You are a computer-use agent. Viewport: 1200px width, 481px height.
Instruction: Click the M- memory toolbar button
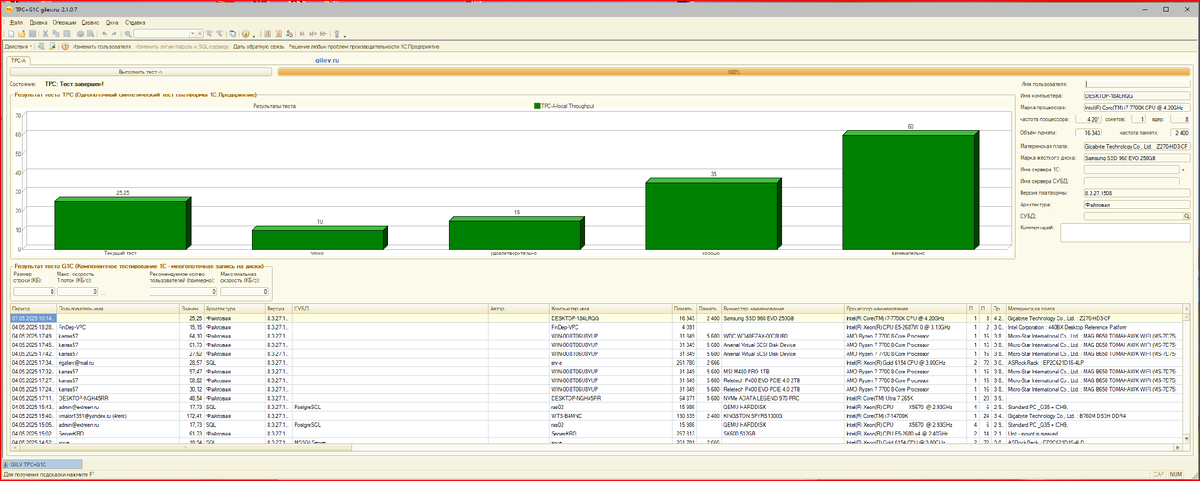click(x=323, y=34)
